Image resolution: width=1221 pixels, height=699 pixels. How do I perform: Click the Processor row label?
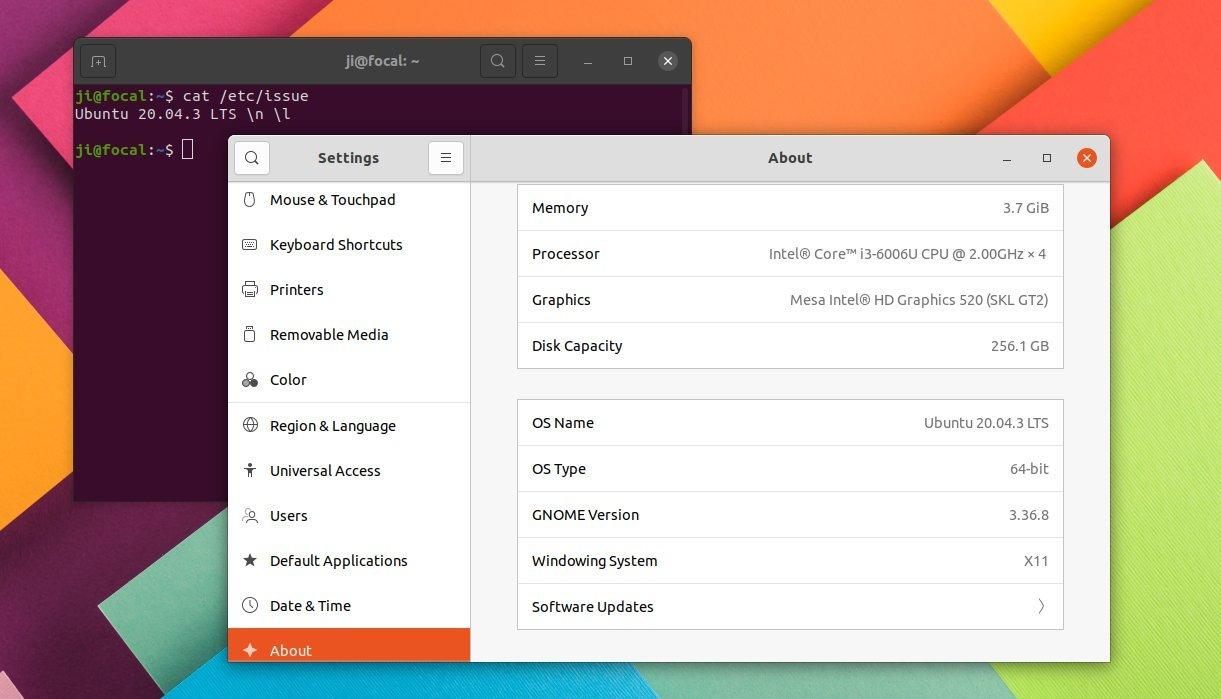[x=566, y=254]
